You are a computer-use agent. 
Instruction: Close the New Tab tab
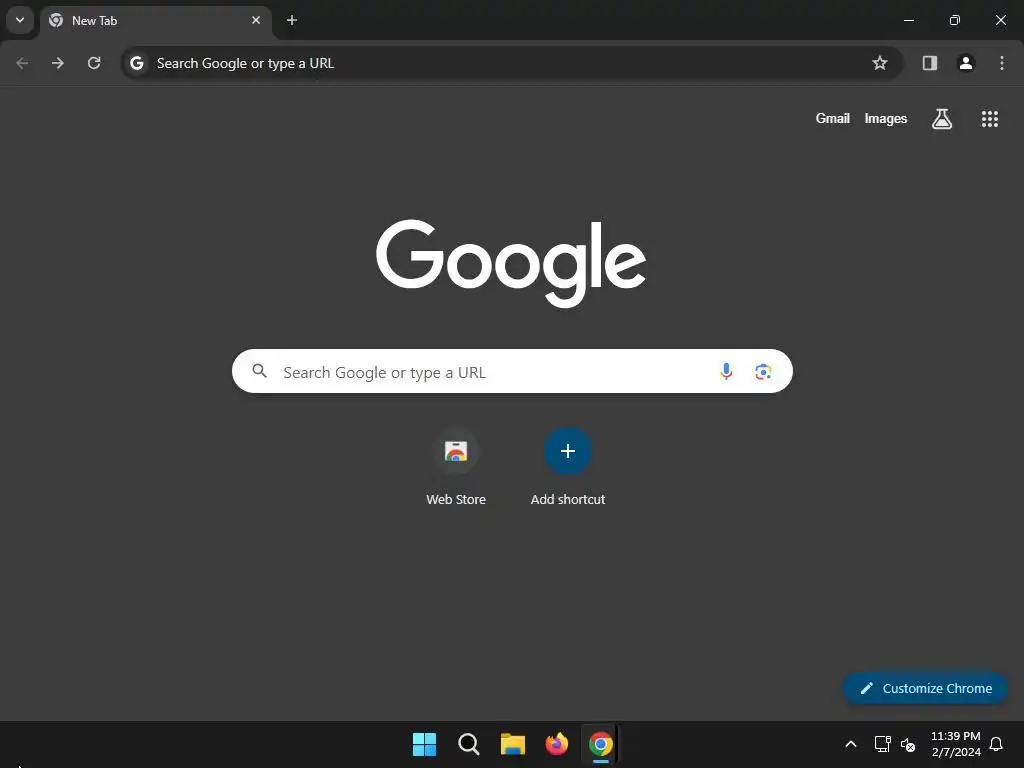(256, 20)
